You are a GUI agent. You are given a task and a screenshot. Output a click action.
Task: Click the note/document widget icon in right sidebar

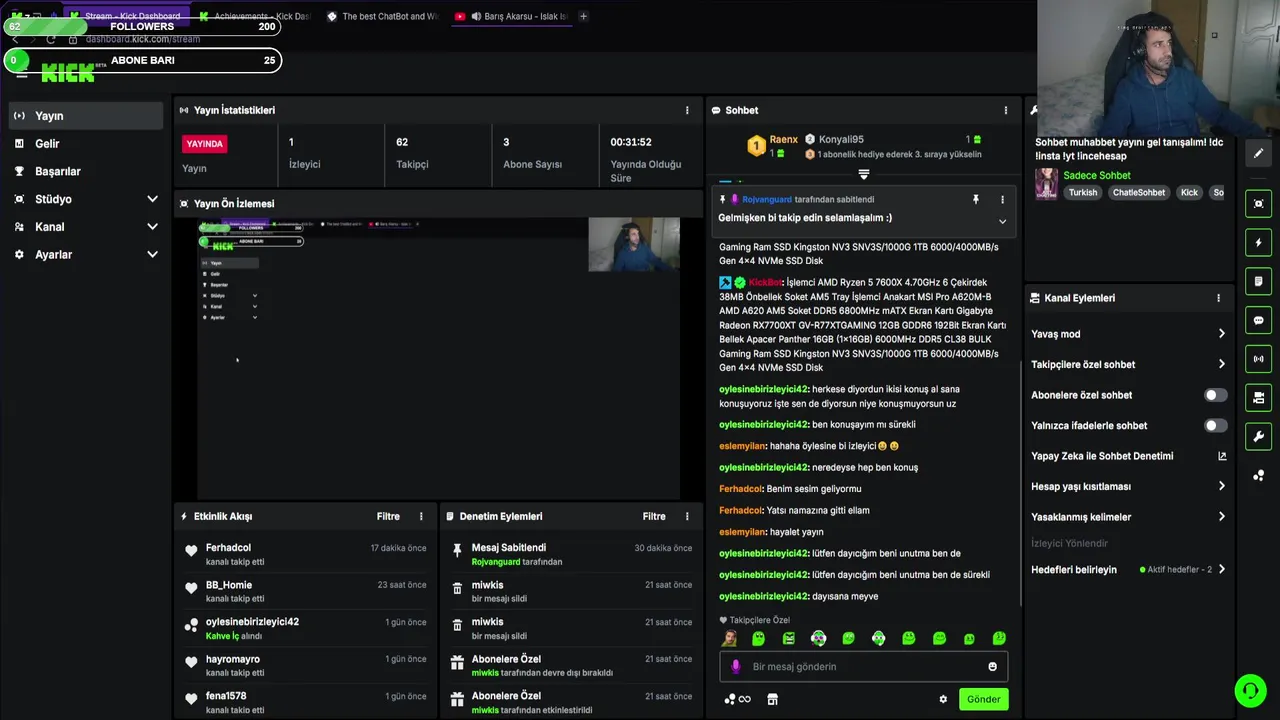pos(1258,281)
